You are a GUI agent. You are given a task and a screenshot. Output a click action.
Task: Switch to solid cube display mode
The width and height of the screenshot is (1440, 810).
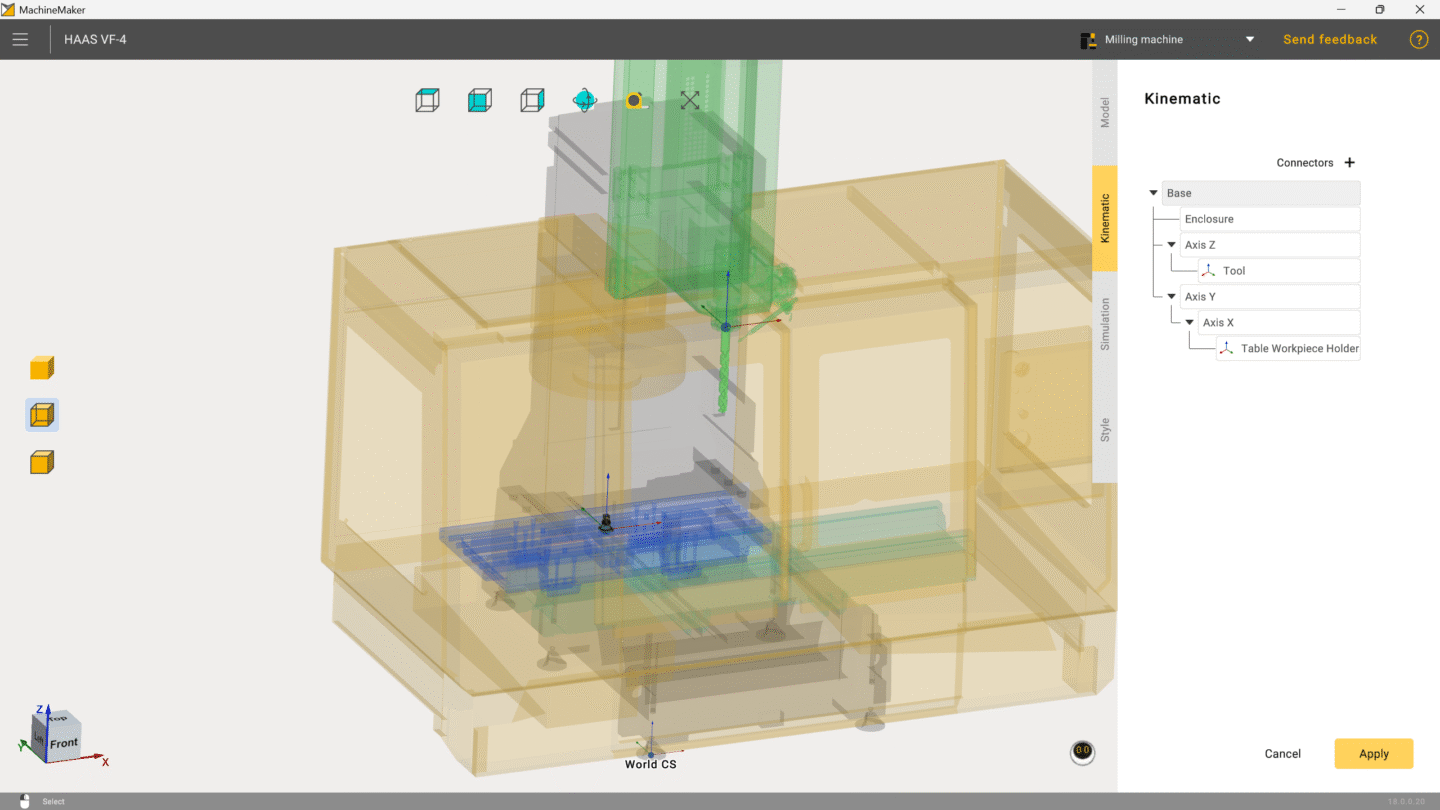coord(42,367)
